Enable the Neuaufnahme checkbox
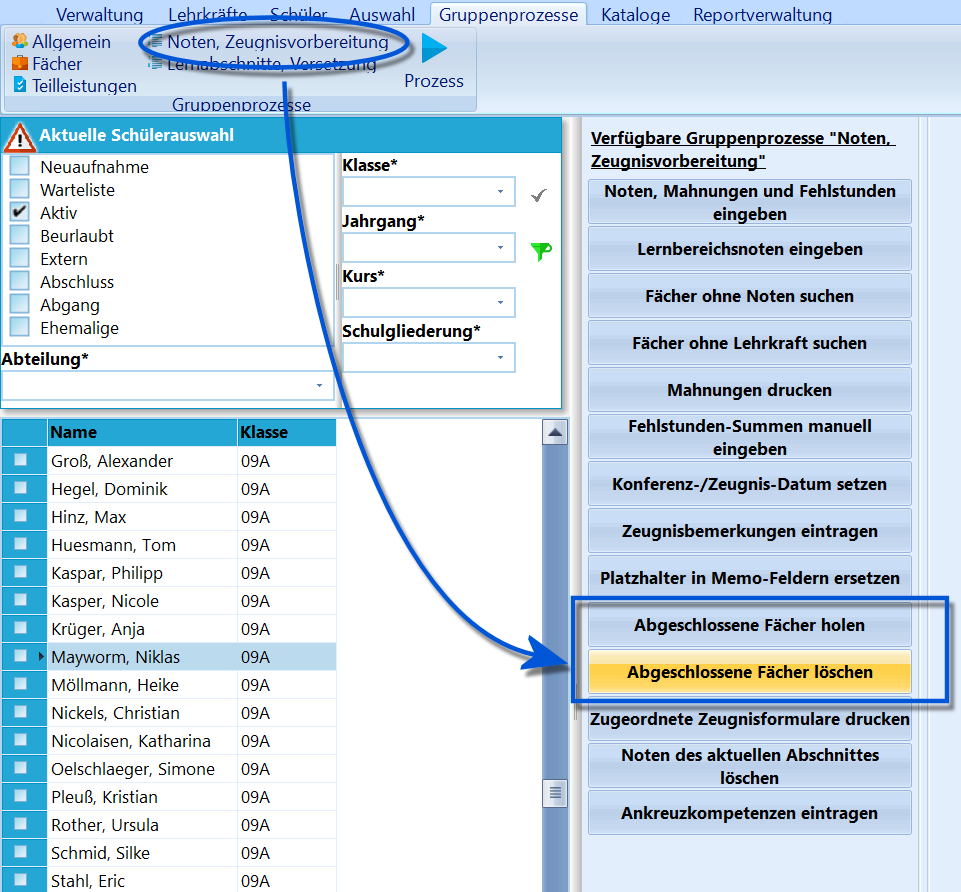The image size is (961, 892). [20, 166]
